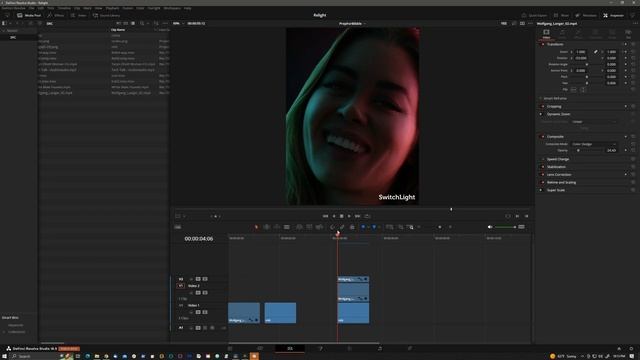Image resolution: width=640 pixels, height=360 pixels.
Task: Click the Zoom link chain icon
Action: coord(596,52)
